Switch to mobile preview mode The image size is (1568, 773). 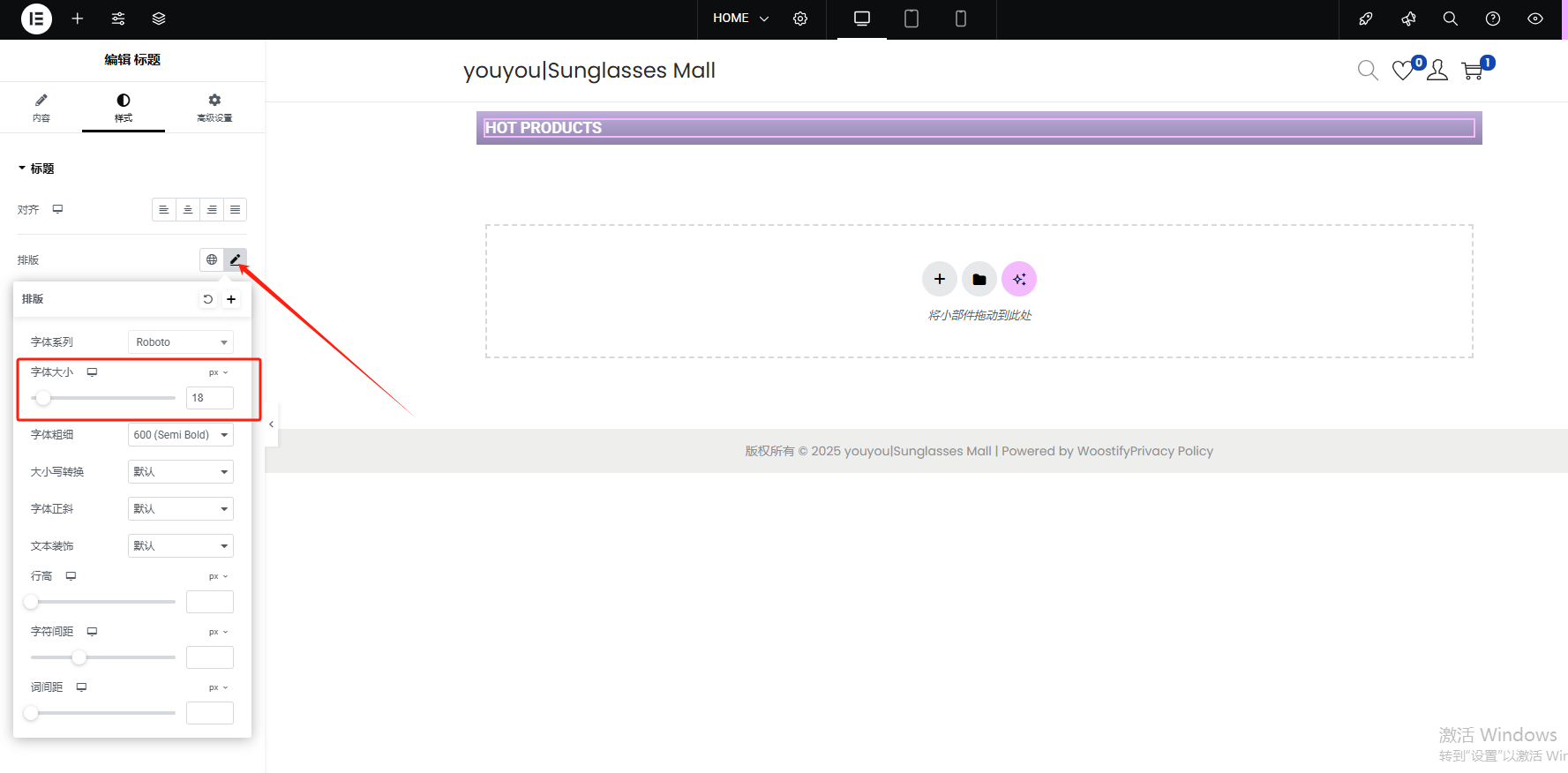coord(961,19)
